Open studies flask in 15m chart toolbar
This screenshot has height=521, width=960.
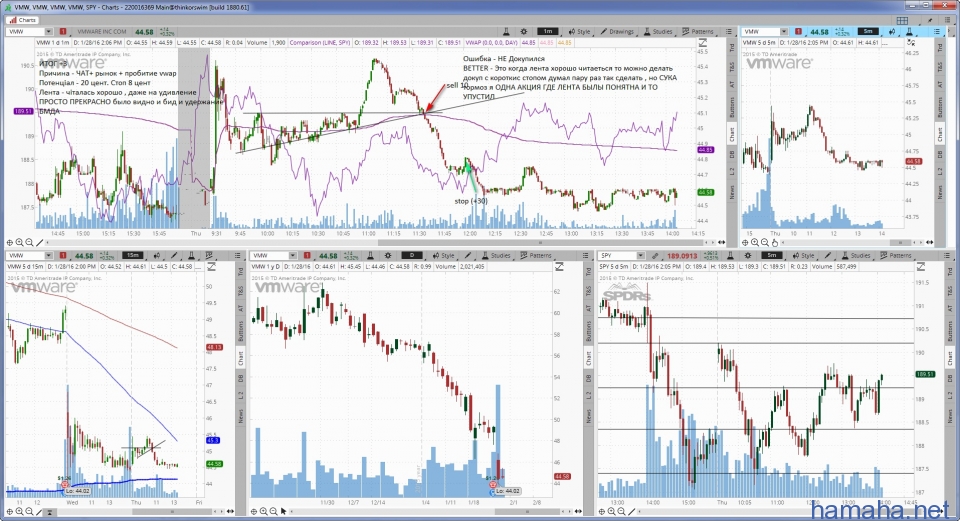192,256
